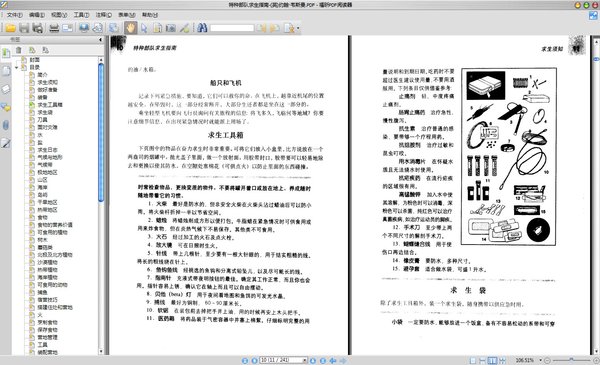Select the 热带地区 bookmark
This screenshot has width=600, height=365.
tap(47, 210)
